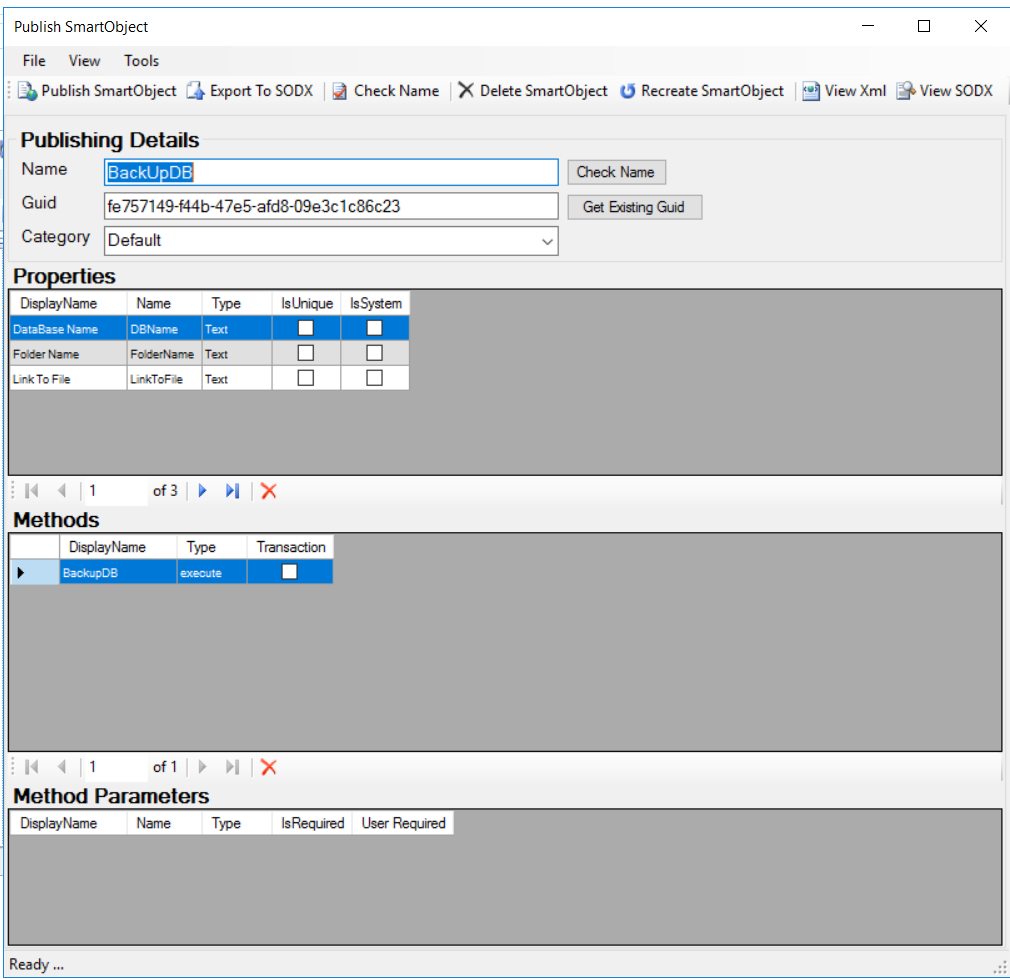Open View Xml from the toolbar

[811, 91]
